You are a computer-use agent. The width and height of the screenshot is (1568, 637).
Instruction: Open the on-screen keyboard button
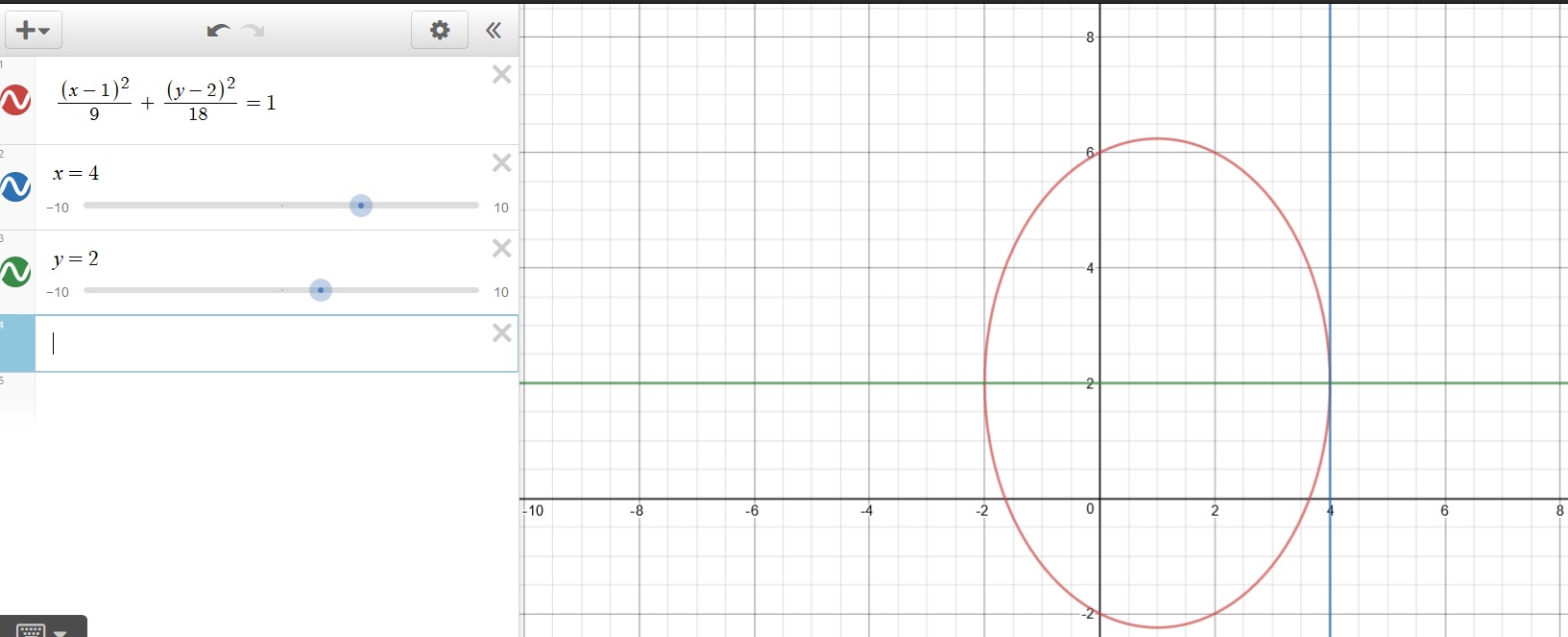tap(42, 629)
